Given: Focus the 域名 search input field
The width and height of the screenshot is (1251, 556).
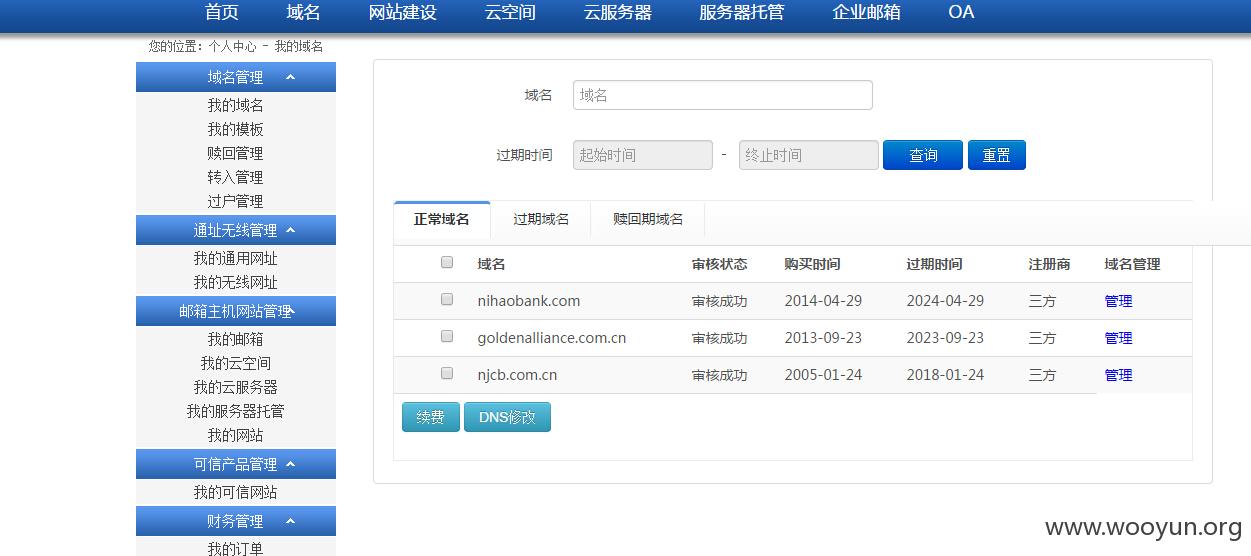Looking at the screenshot, I should click(723, 95).
